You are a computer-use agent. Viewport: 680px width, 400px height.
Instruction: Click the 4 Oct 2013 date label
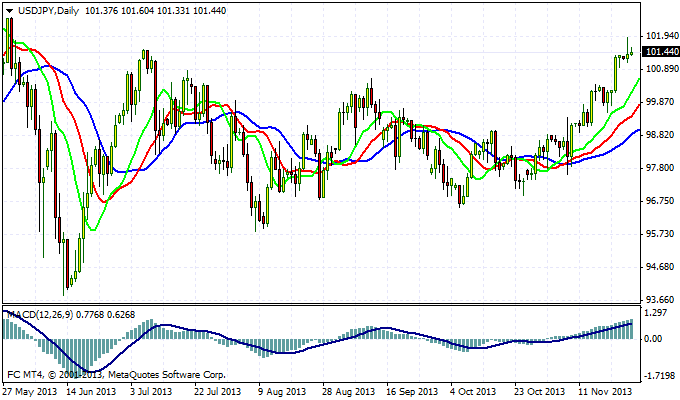tap(473, 391)
